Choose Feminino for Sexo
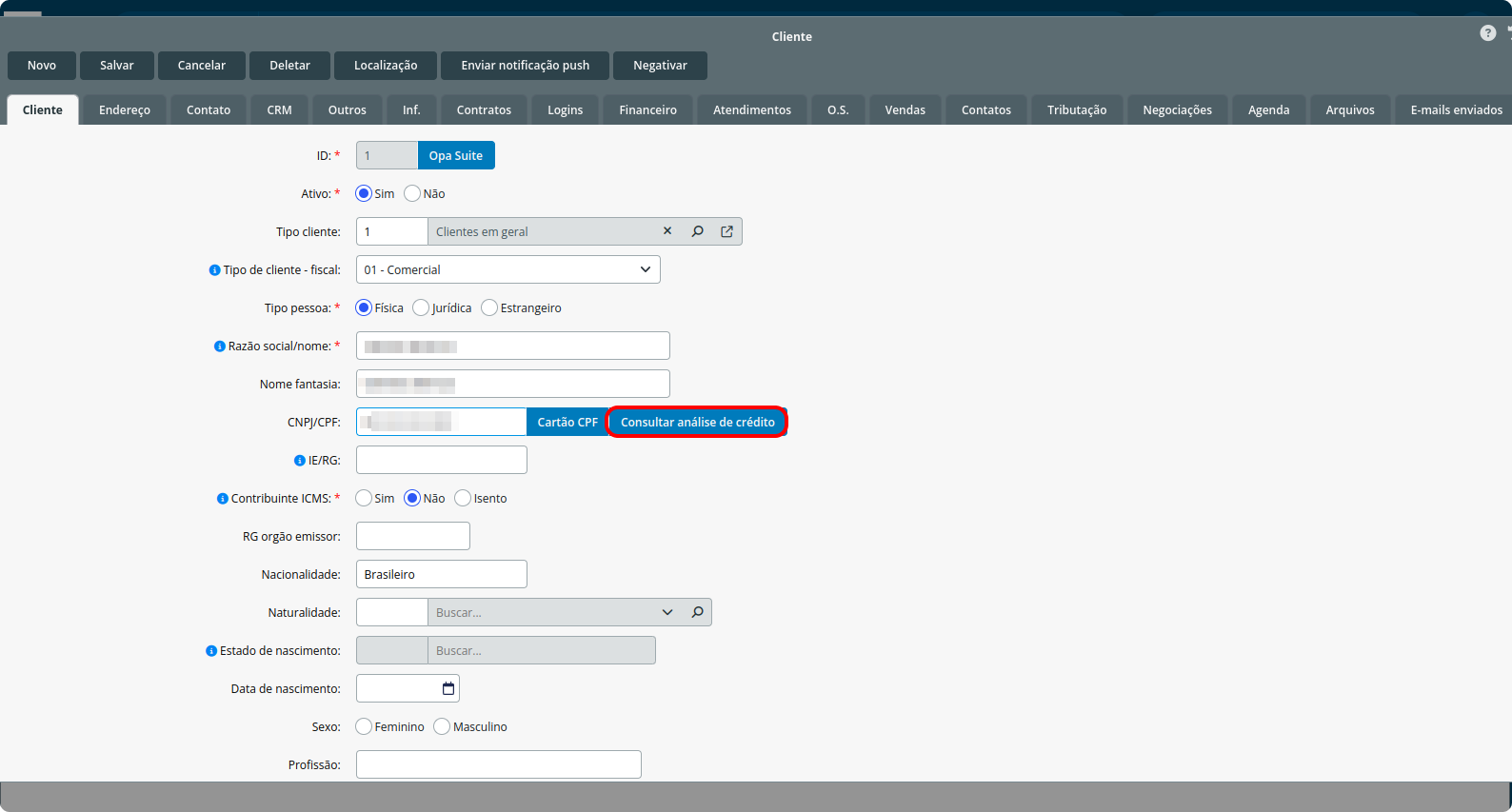The width and height of the screenshot is (1512, 812). (x=364, y=726)
